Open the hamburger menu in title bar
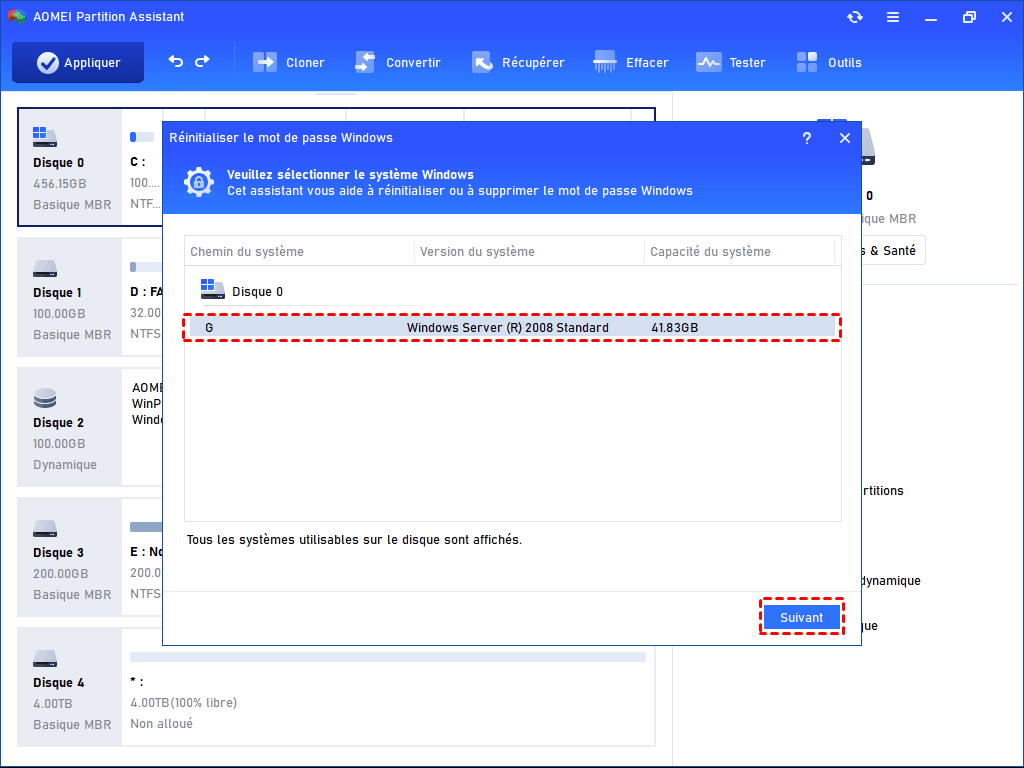This screenshot has width=1024, height=768. [x=893, y=18]
